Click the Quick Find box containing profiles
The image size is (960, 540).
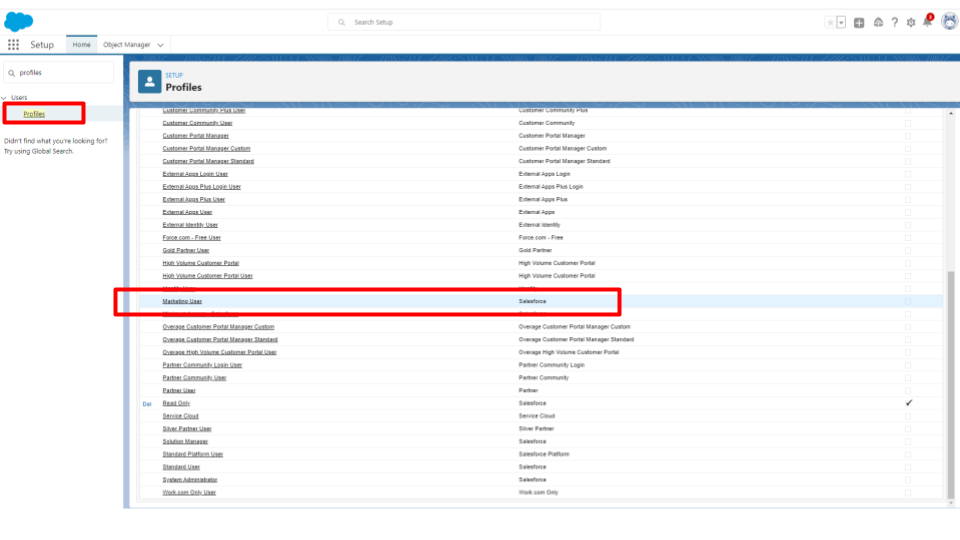tap(59, 72)
